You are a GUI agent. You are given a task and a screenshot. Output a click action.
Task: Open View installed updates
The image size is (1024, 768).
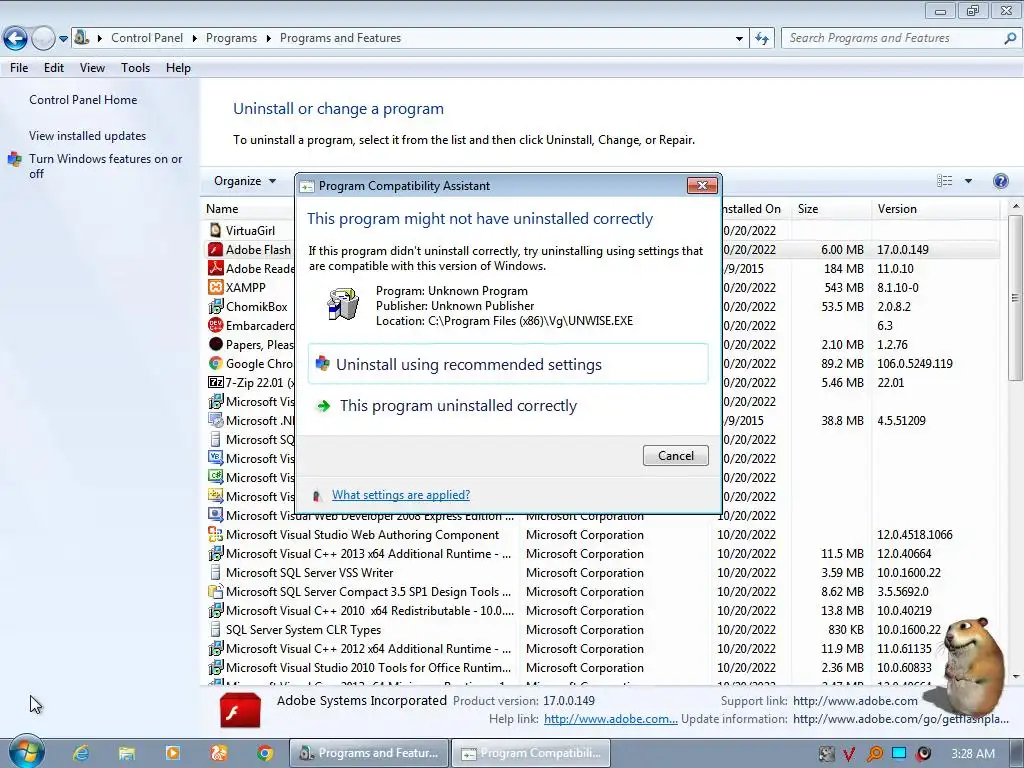[x=88, y=135]
